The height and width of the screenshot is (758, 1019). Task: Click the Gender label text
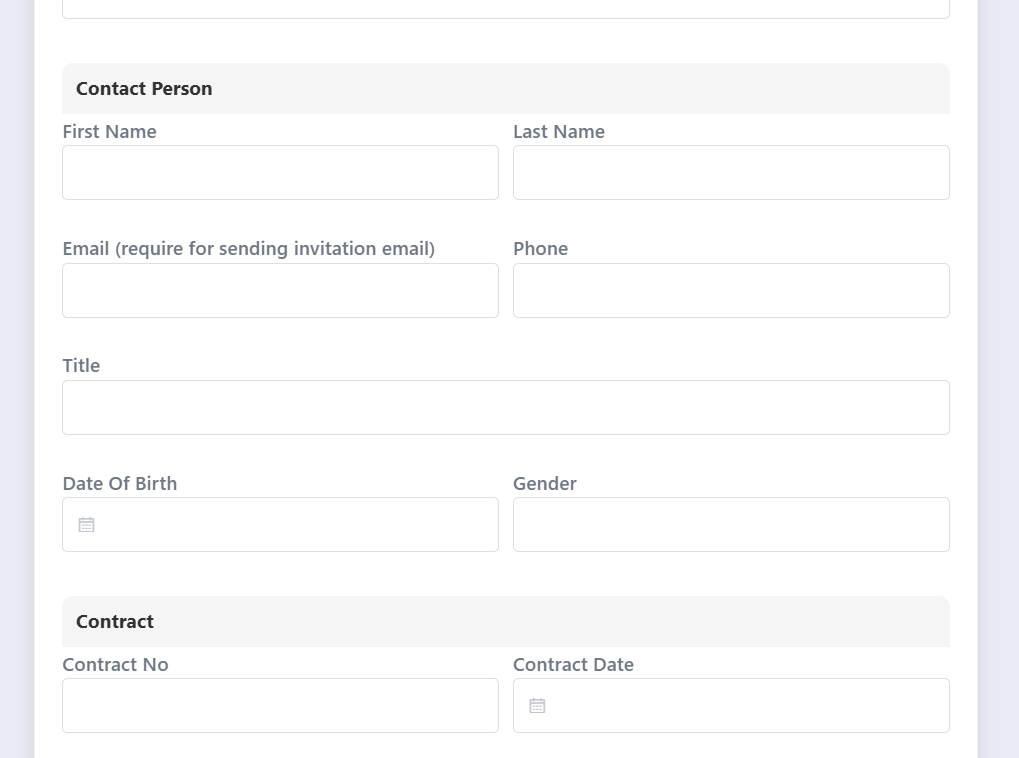point(545,484)
